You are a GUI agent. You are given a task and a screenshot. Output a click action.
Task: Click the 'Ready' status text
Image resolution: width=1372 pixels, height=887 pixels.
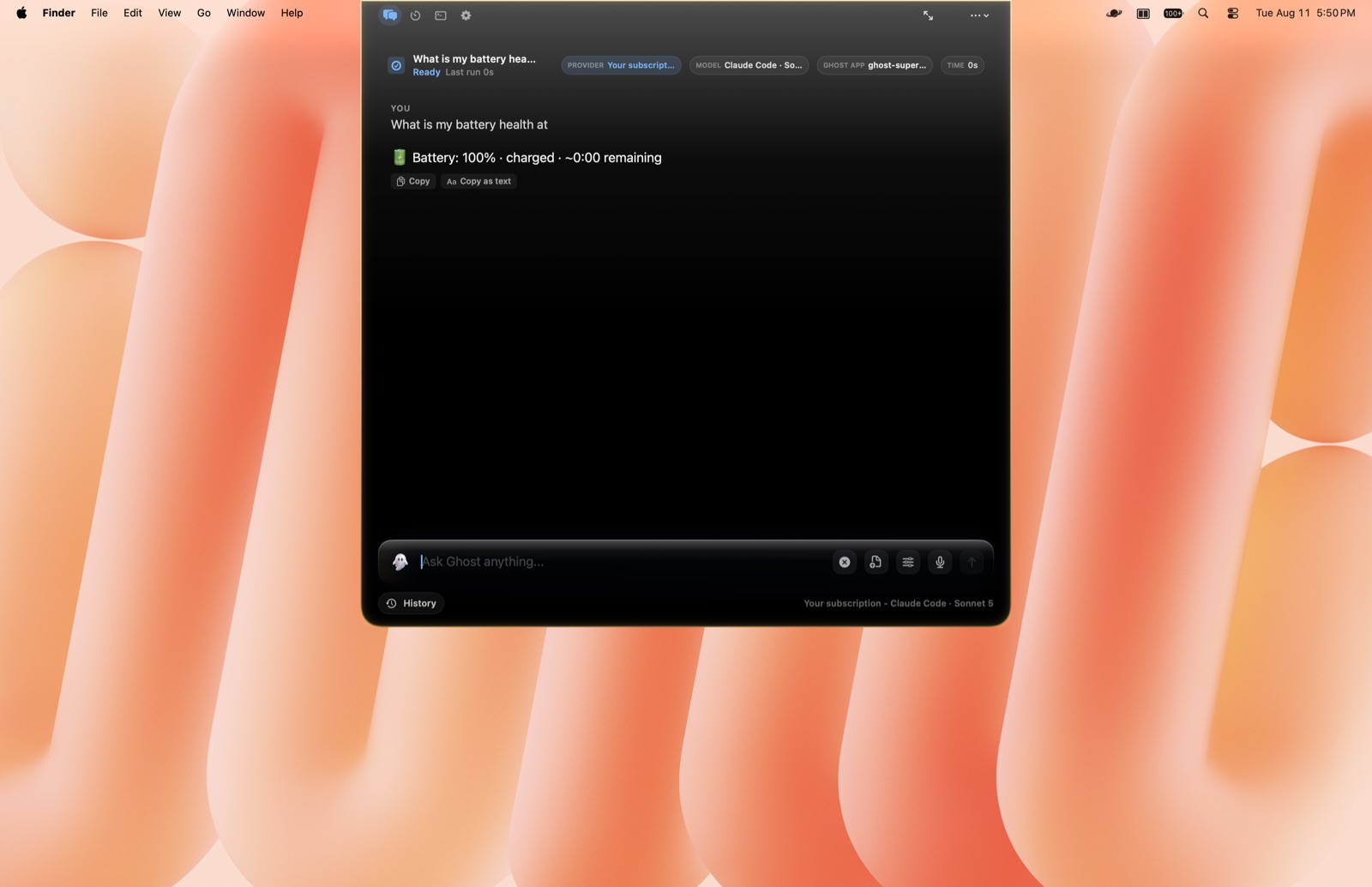pos(426,72)
